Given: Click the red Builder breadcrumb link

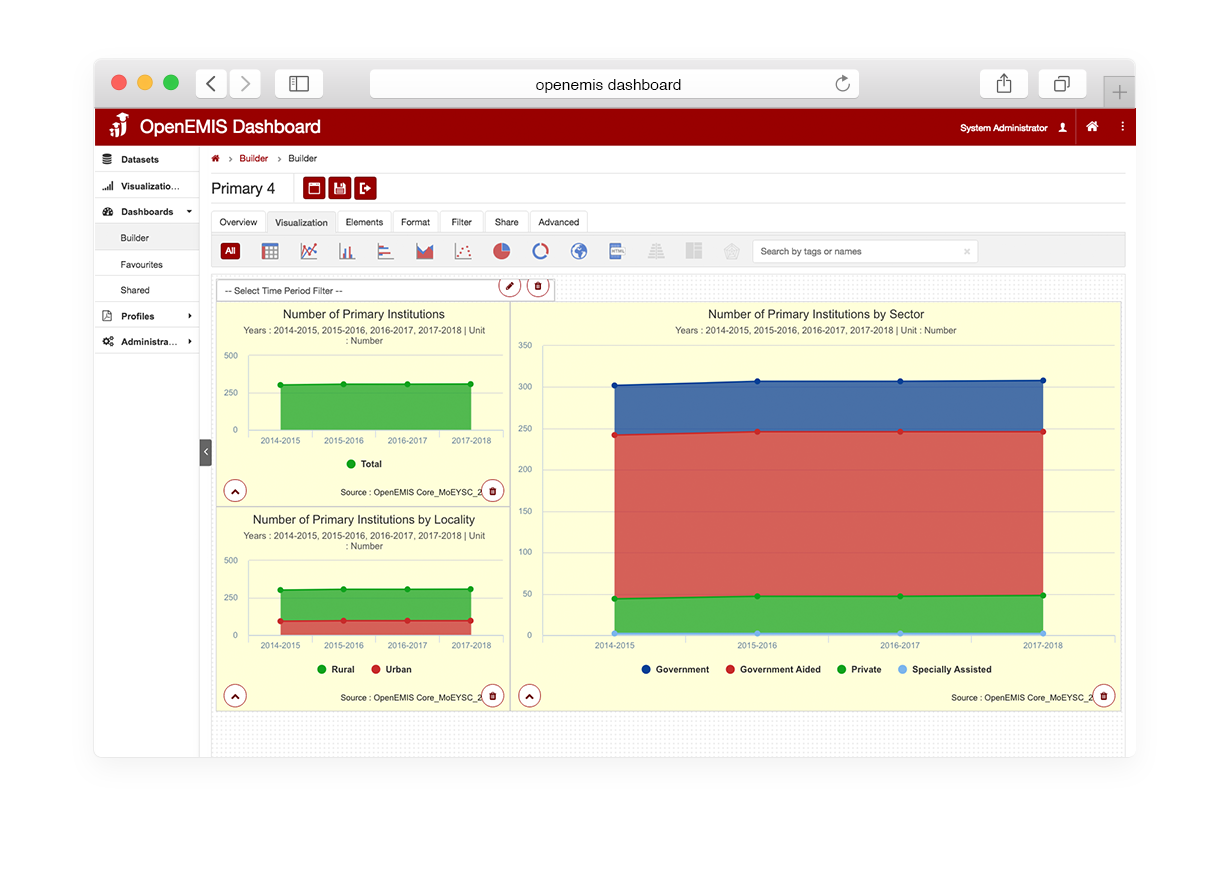Looking at the screenshot, I should coord(254,158).
